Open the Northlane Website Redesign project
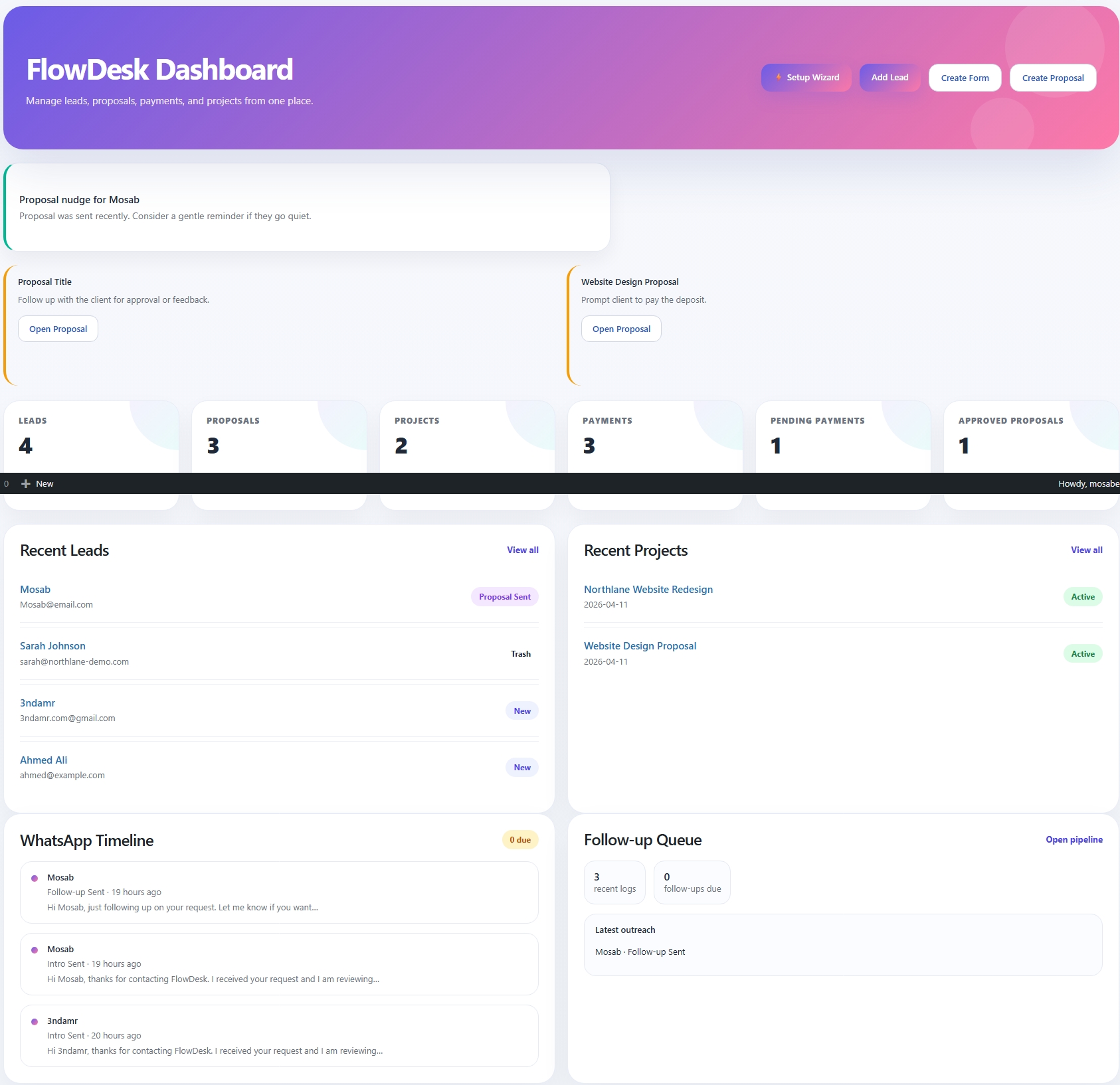Screen dimensions: 1120x1085 [x=648, y=589]
